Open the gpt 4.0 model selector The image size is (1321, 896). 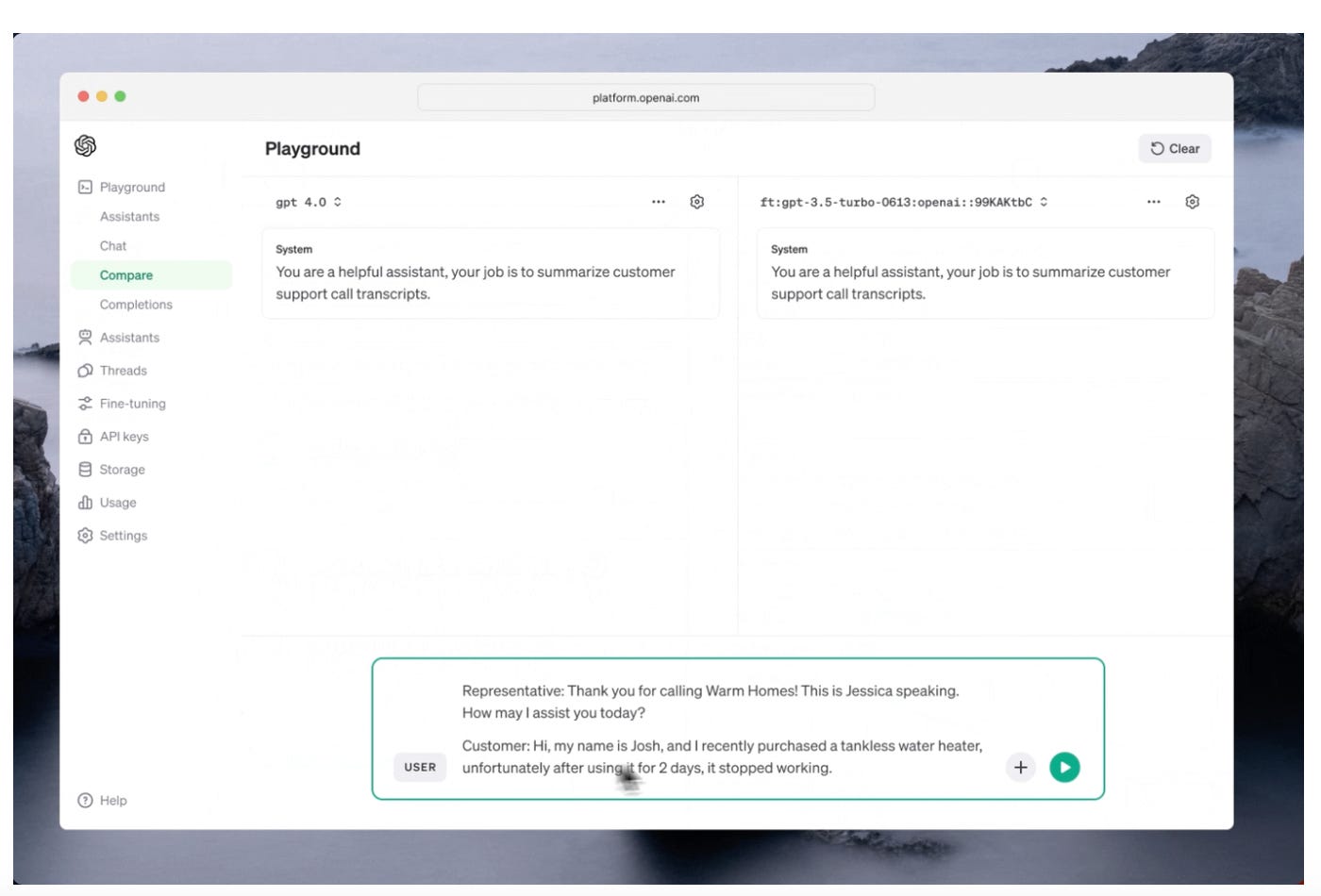coord(309,201)
